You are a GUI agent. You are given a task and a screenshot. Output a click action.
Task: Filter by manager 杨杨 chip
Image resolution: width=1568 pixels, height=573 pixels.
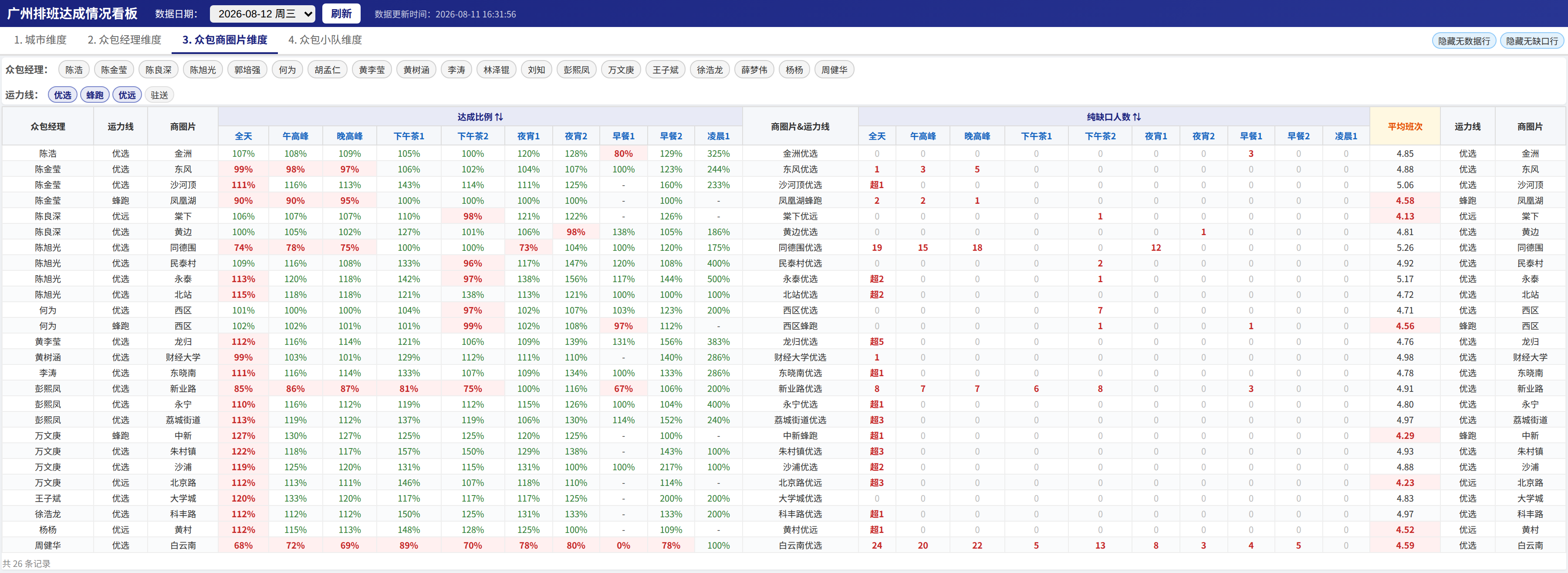pos(794,70)
